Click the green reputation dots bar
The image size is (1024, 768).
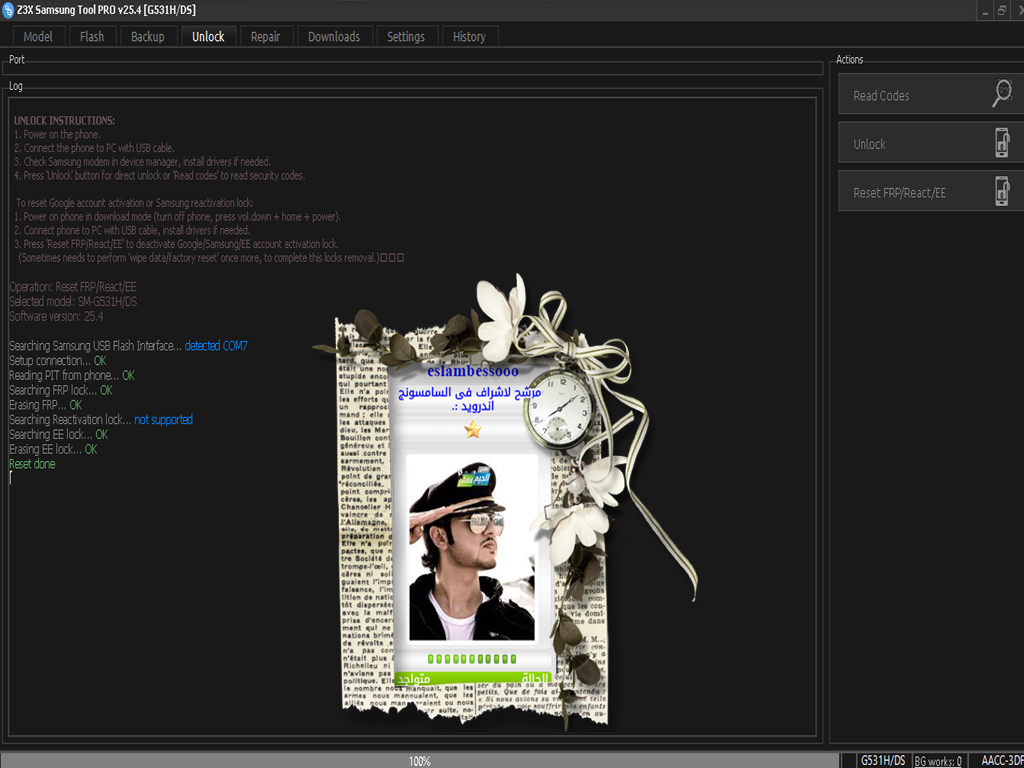(472, 659)
